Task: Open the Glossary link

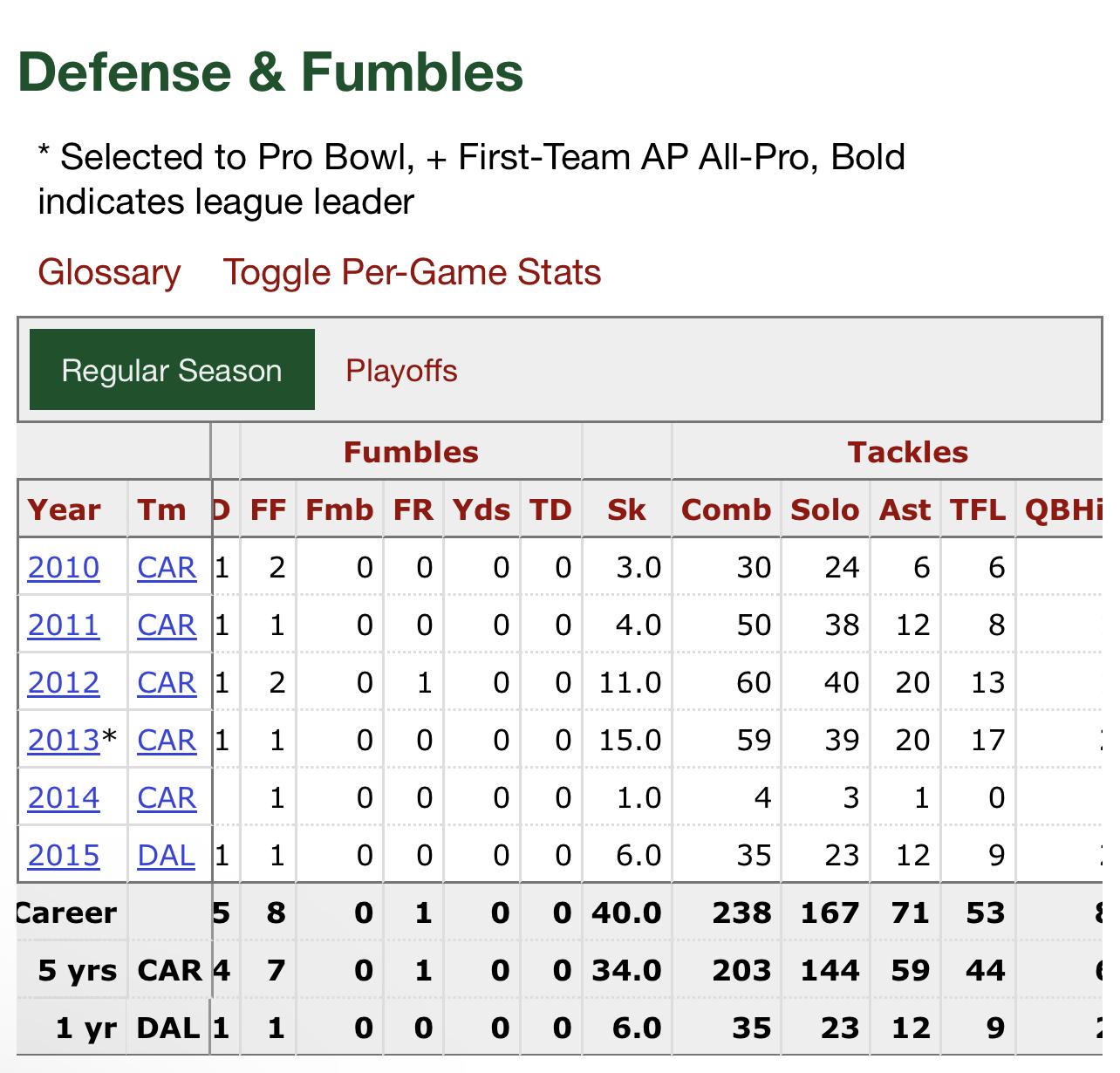Action: tap(109, 272)
